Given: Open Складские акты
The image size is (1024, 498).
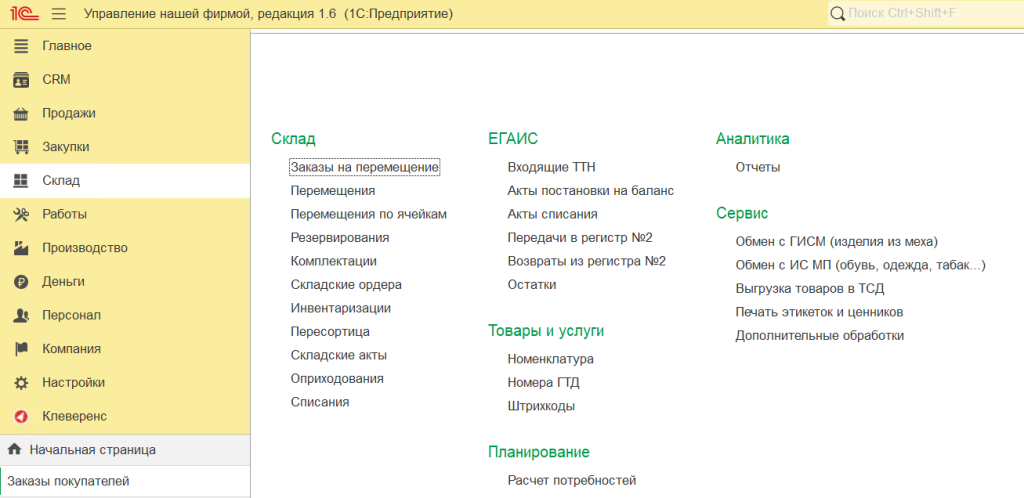Looking at the screenshot, I should pyautogui.click(x=339, y=355).
